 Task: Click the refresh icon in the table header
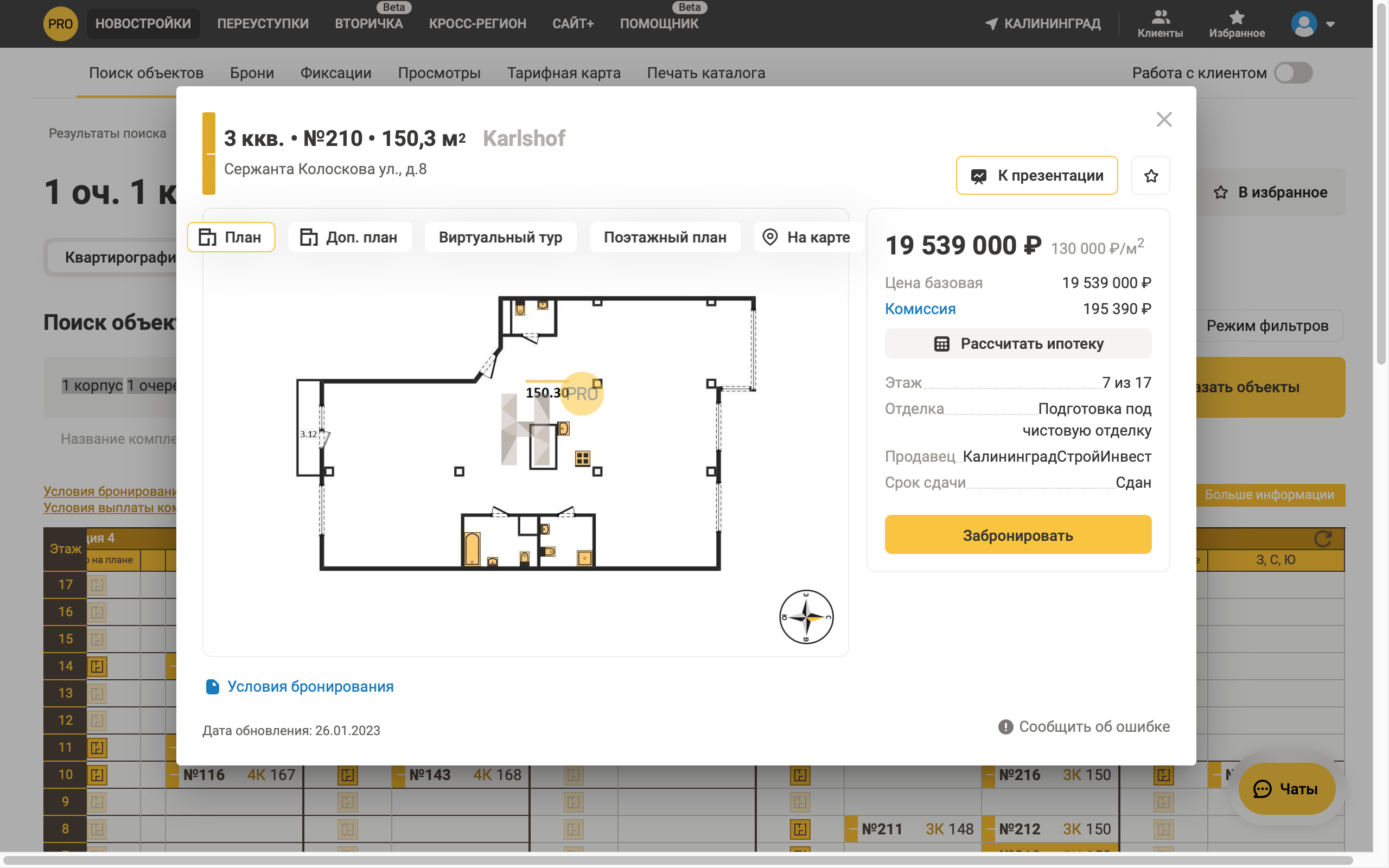1322,539
